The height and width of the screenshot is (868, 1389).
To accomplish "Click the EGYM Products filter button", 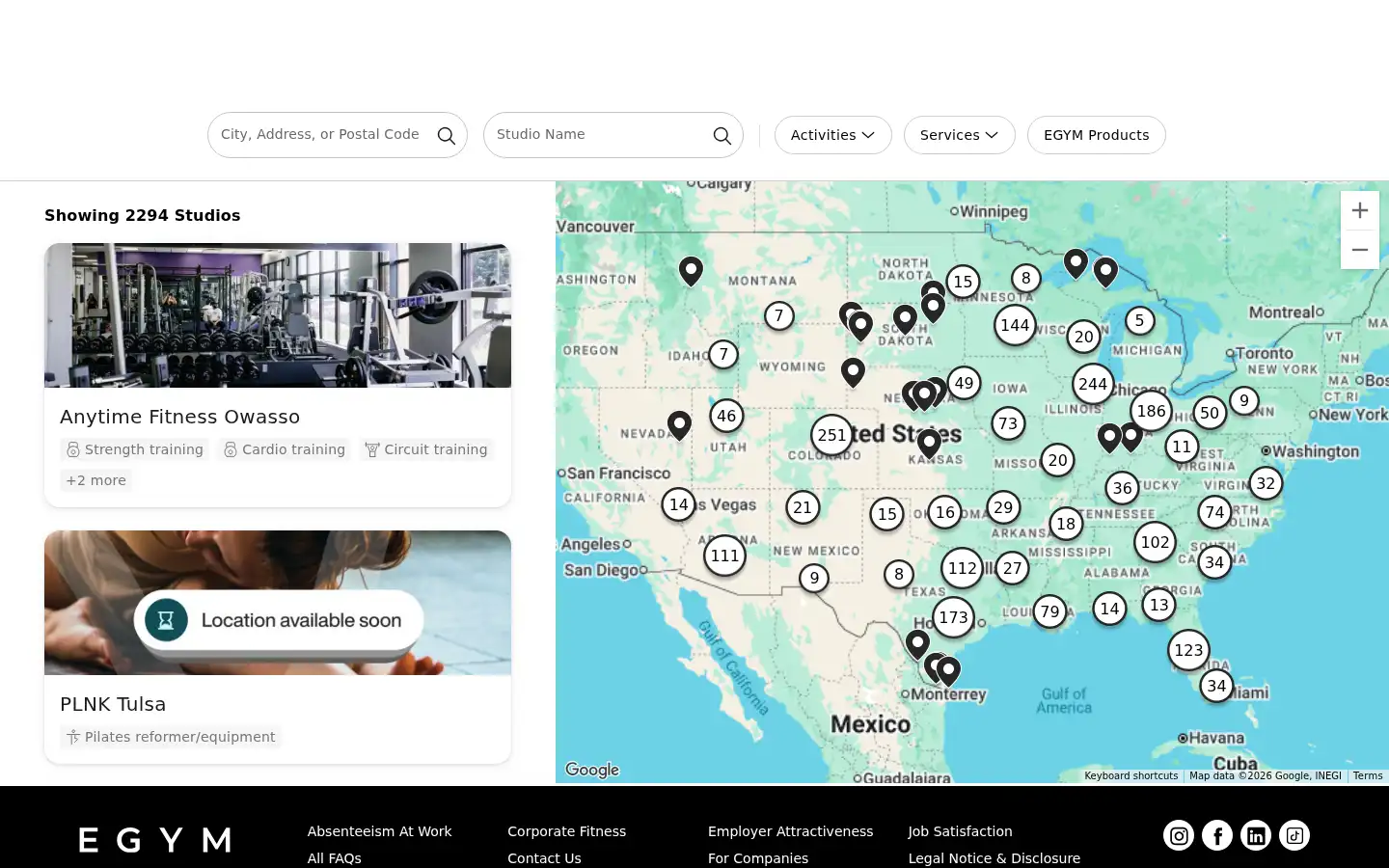I will 1096,135.
